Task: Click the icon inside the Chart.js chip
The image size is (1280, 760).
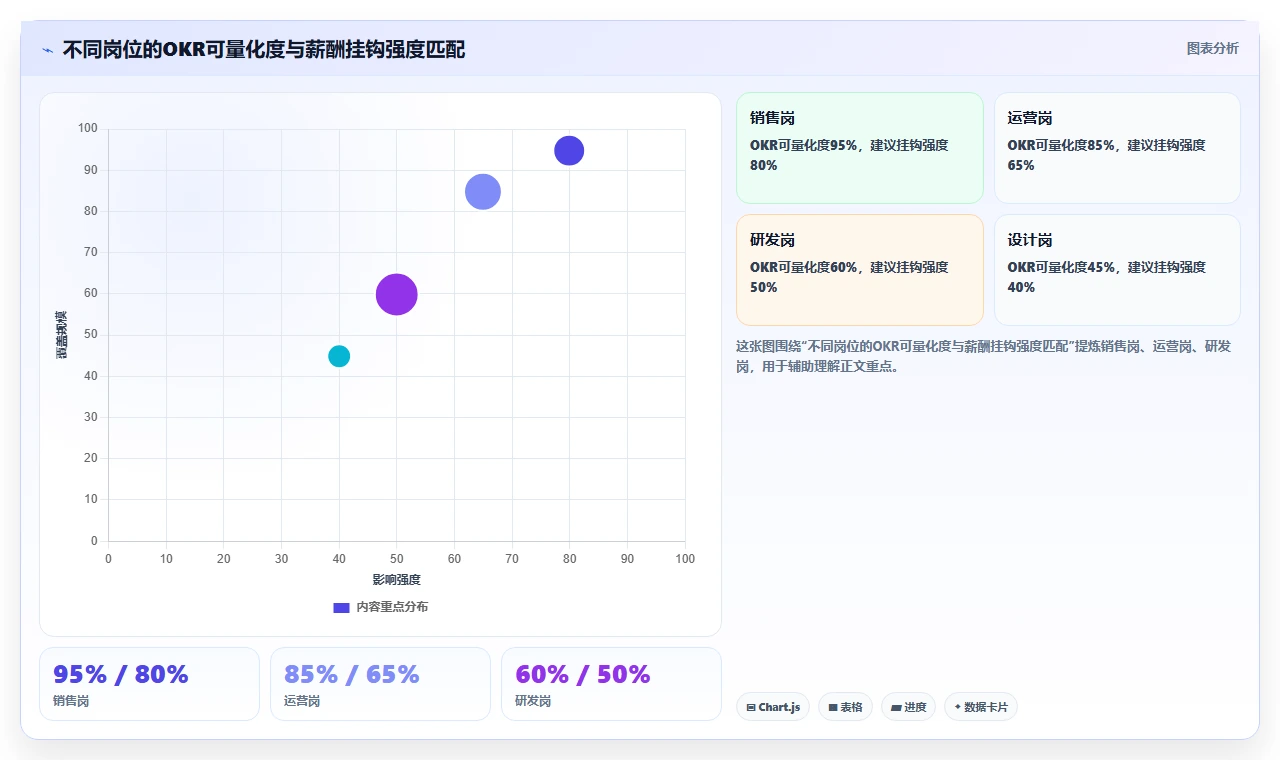Action: click(x=751, y=707)
